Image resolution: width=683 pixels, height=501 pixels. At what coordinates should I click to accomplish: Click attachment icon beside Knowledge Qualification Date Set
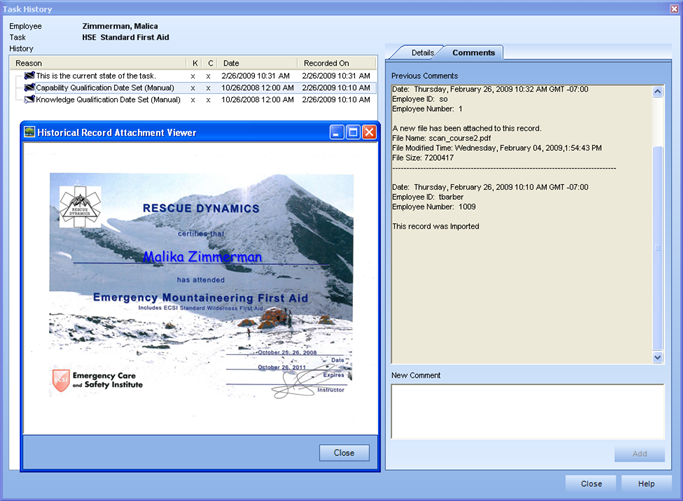click(x=30, y=99)
